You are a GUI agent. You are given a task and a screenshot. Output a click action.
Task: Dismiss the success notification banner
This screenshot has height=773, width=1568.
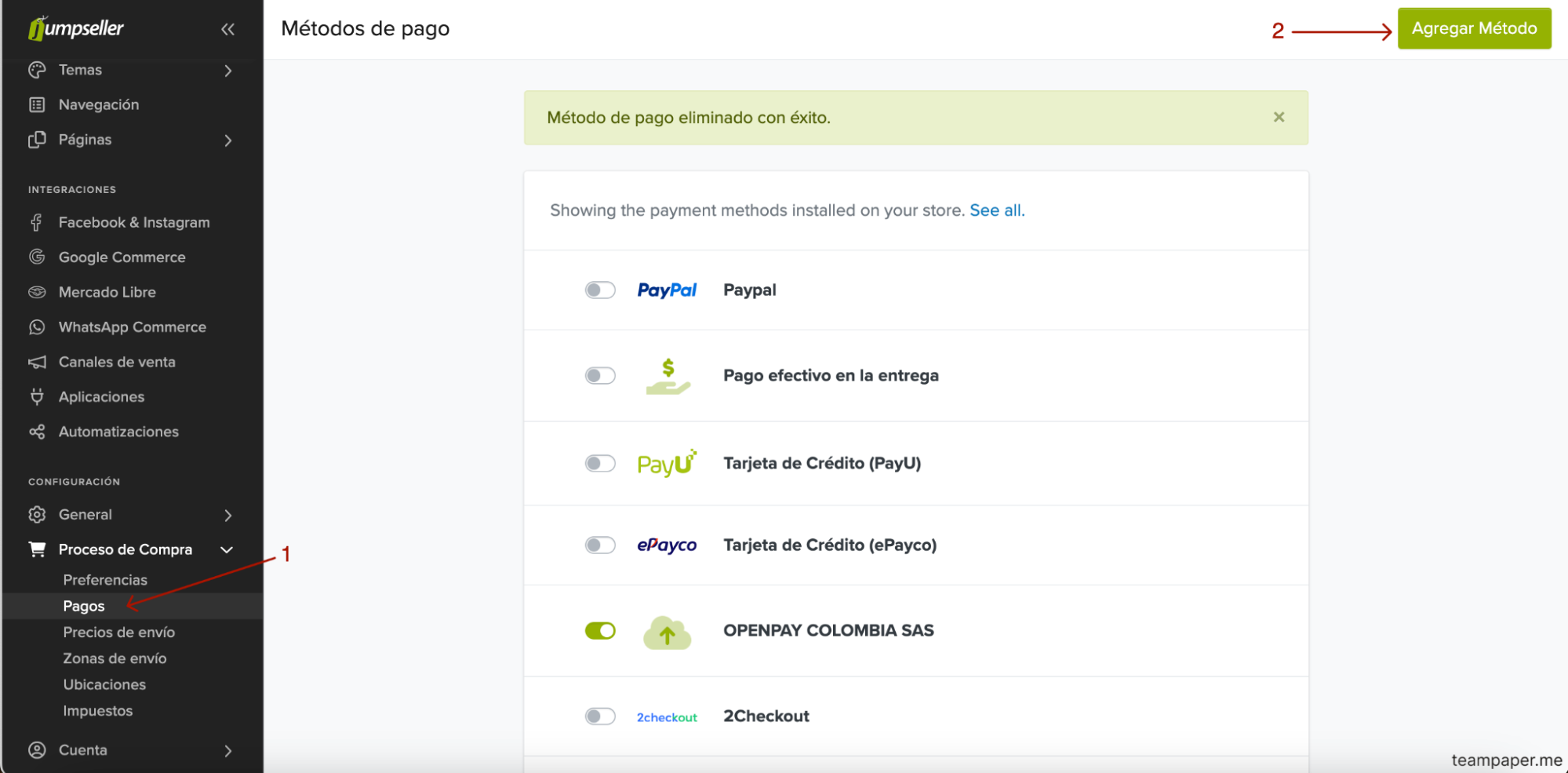click(x=1279, y=117)
